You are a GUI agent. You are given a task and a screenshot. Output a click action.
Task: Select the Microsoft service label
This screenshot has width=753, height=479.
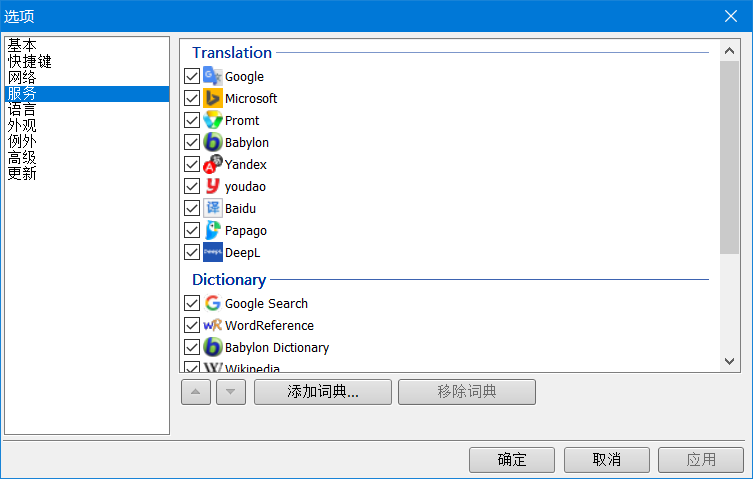(251, 98)
